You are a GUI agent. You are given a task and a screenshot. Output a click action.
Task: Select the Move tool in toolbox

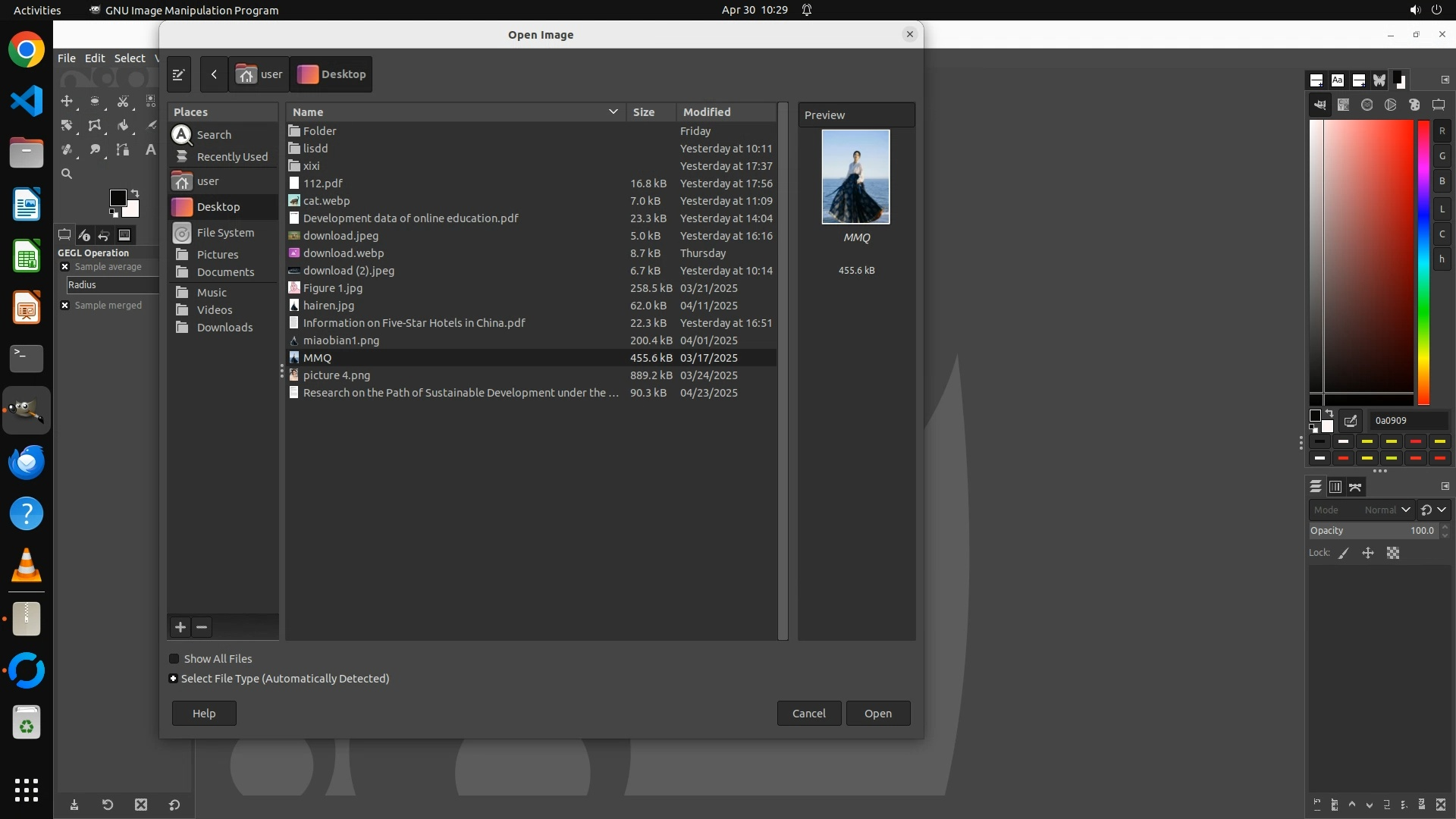[67, 101]
